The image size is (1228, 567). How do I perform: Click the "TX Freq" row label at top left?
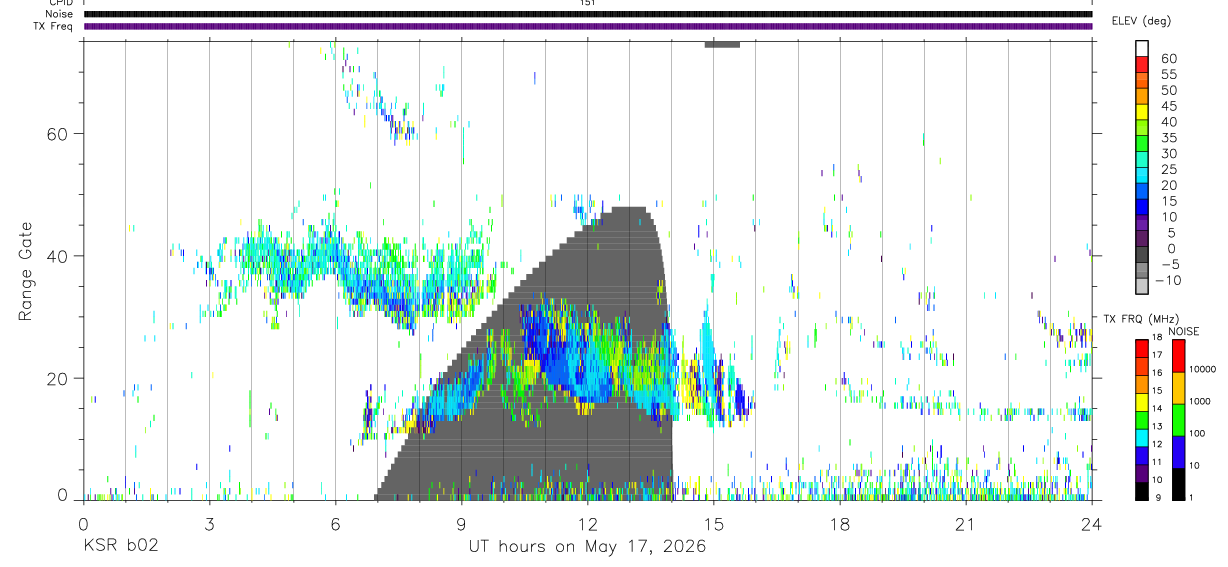53,26
